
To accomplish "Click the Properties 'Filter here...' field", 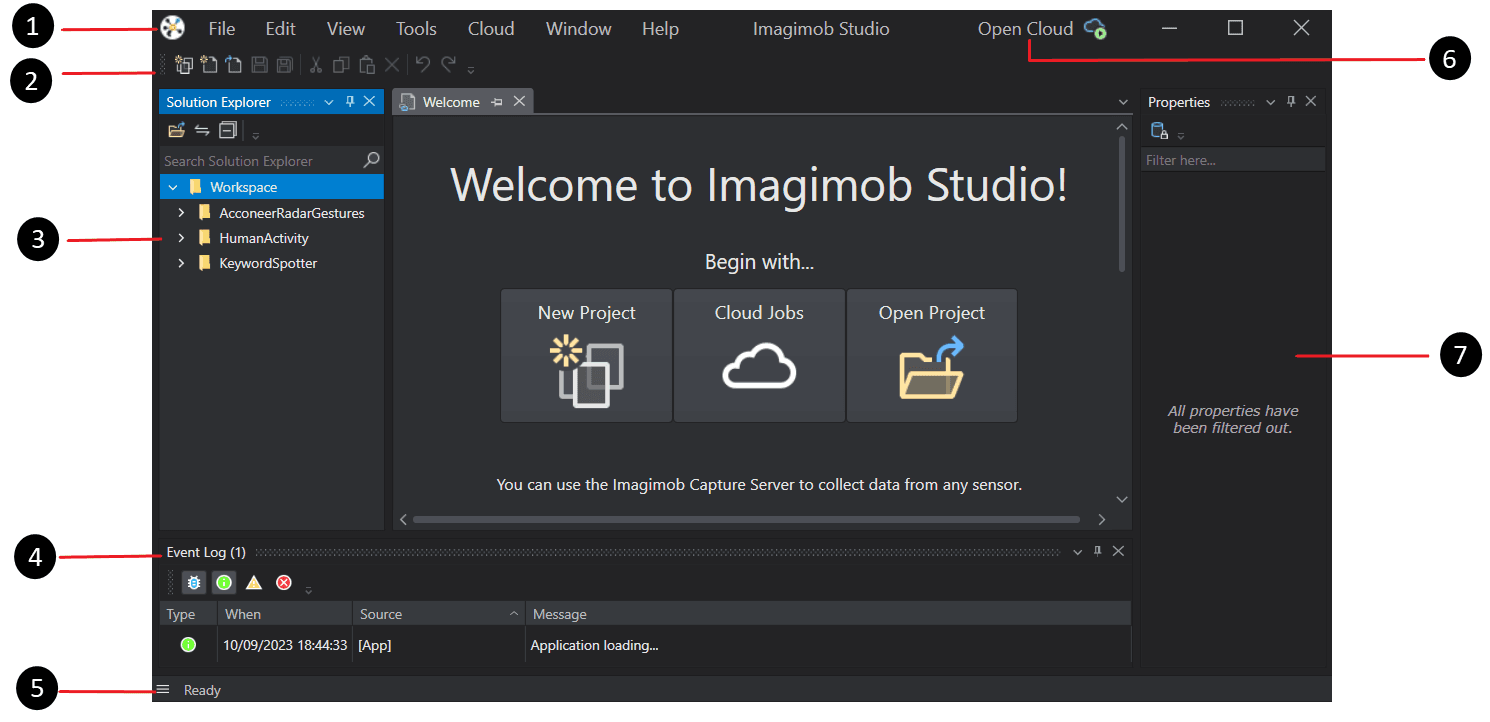I will (1233, 160).
